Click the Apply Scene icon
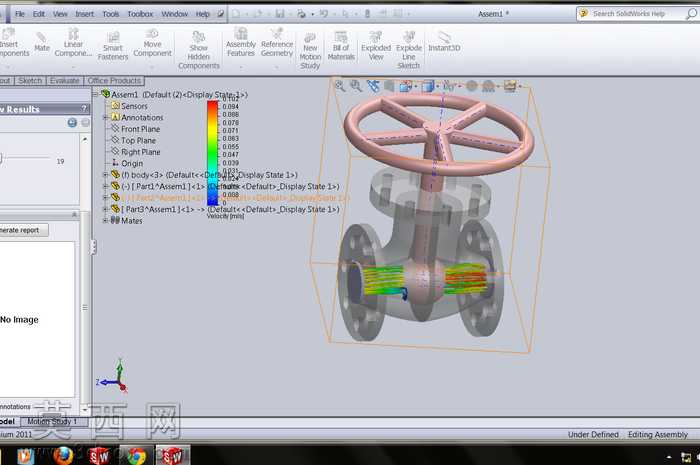Viewport: 700px width, 465px height. click(x=488, y=86)
